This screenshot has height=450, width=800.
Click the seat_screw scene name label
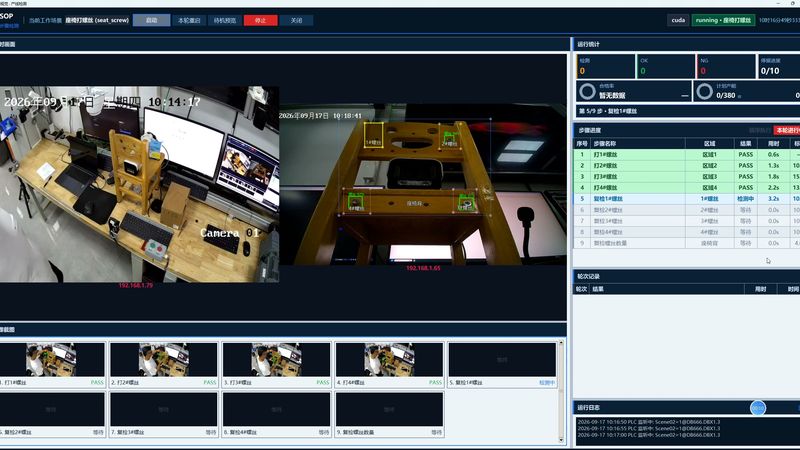tap(97, 20)
